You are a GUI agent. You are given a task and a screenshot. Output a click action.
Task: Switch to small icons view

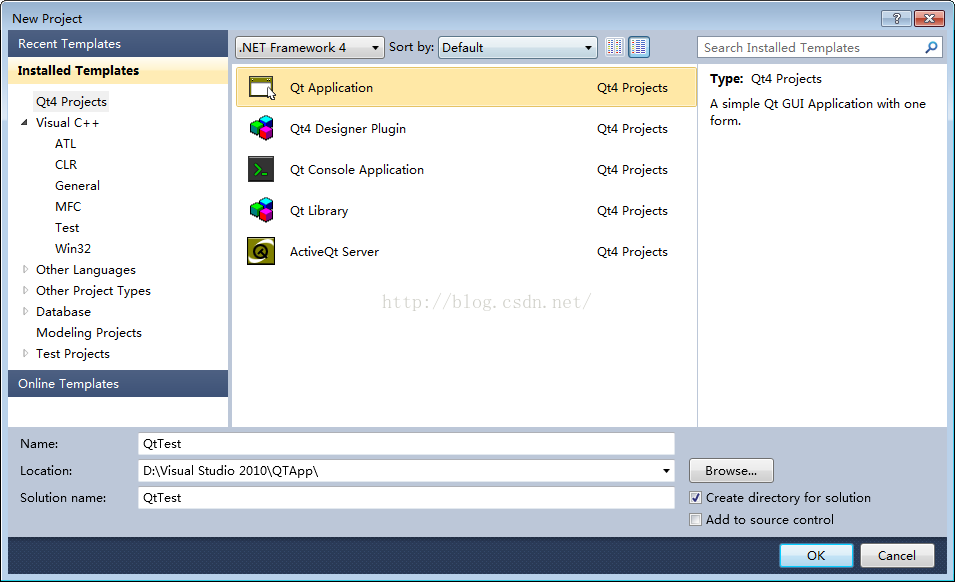[x=615, y=47]
